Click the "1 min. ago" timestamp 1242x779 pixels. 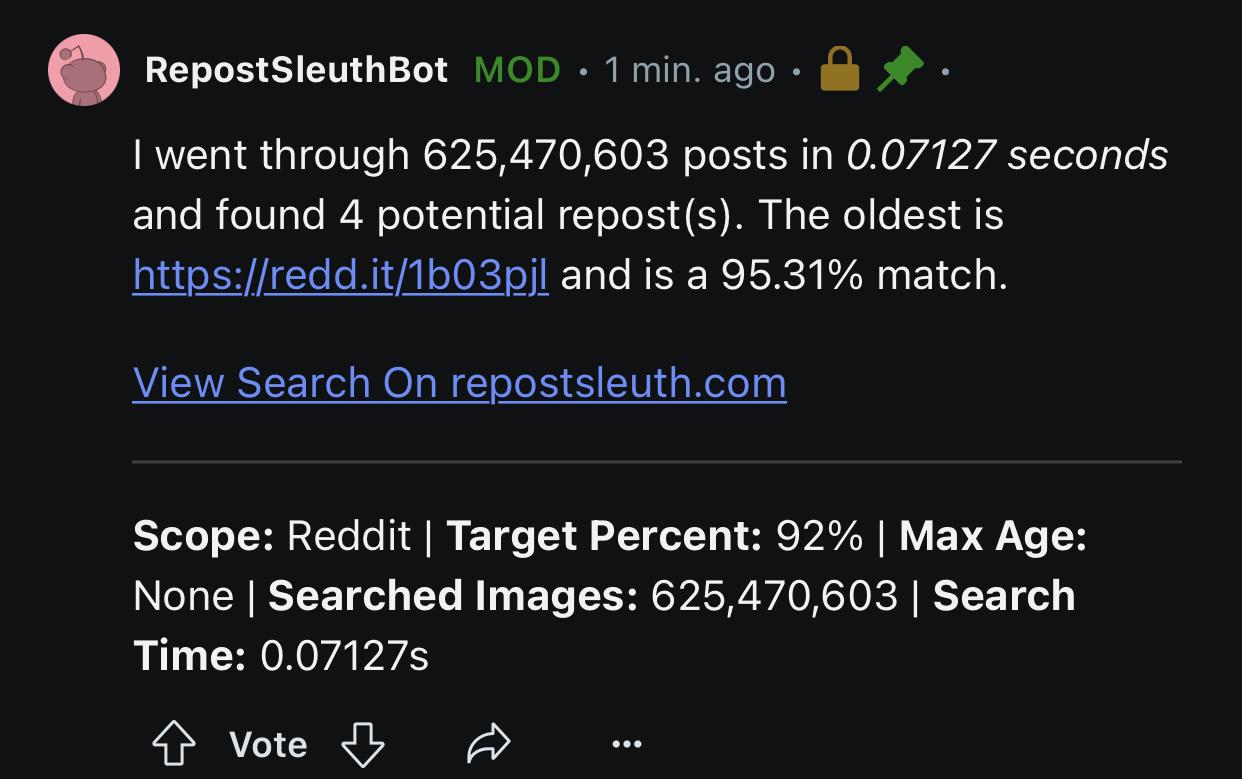point(689,70)
